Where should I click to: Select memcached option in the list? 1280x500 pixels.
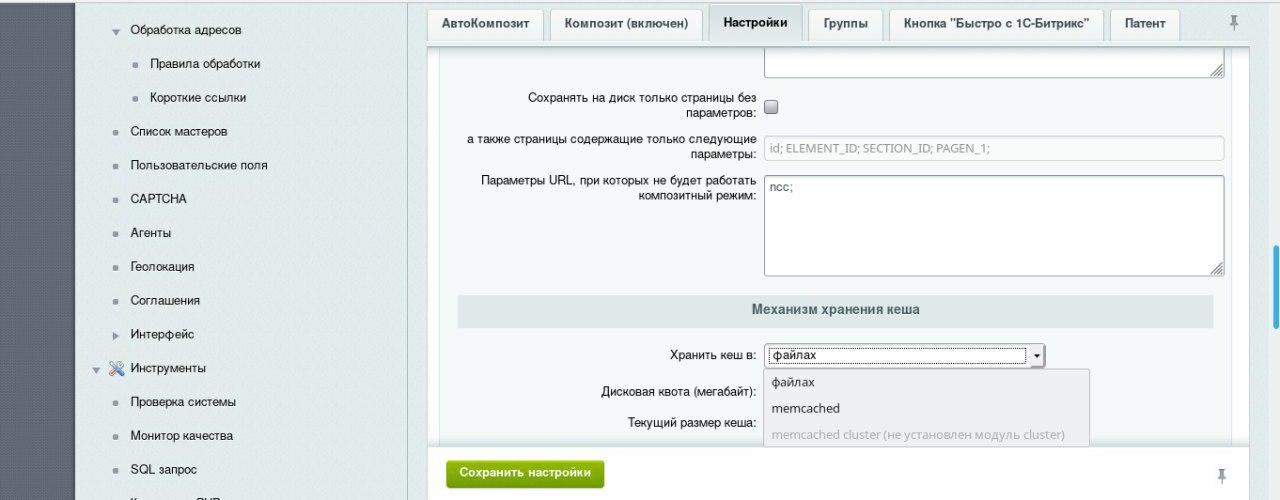point(806,408)
